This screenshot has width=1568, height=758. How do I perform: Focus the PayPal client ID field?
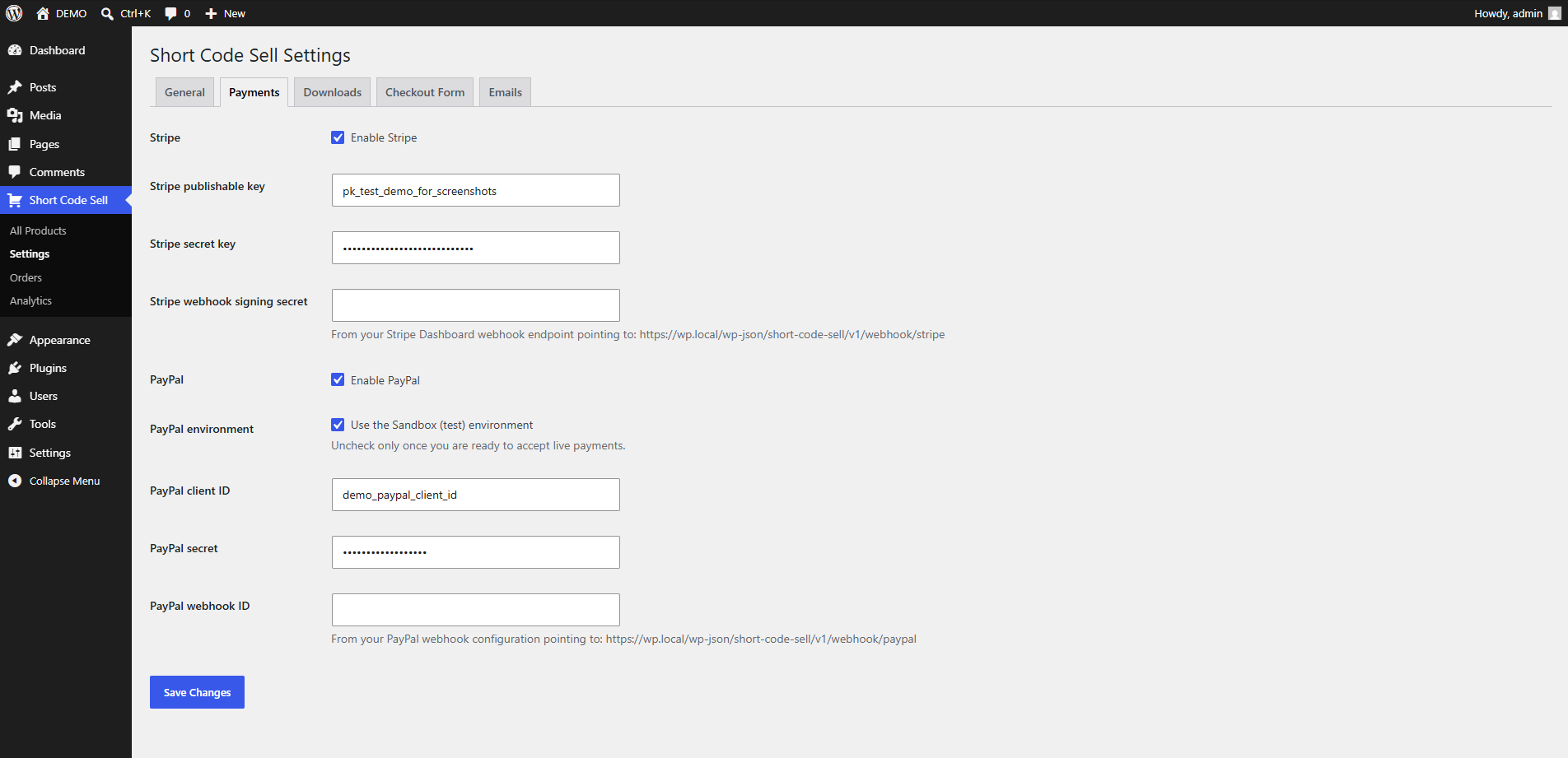[475, 495]
